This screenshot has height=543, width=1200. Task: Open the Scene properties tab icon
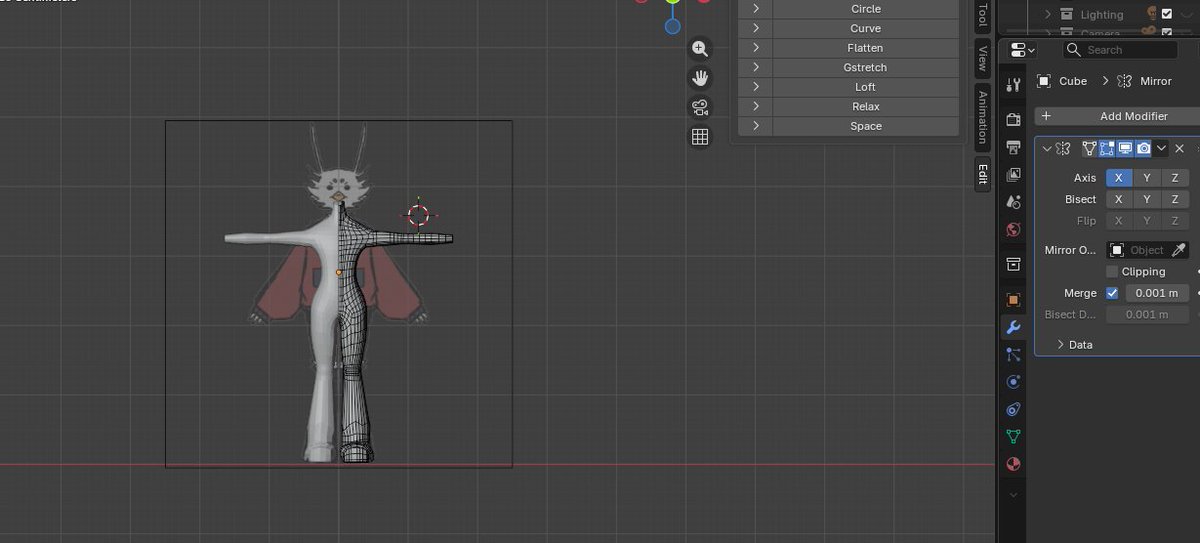tap(1013, 201)
